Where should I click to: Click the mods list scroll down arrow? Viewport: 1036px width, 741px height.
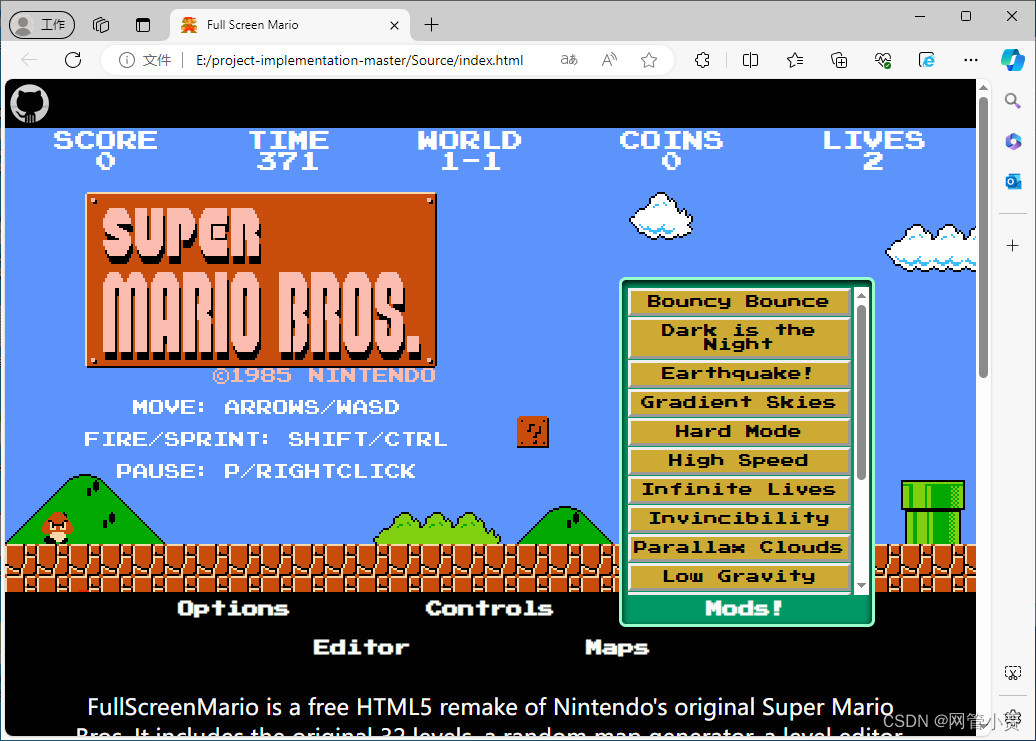pos(861,585)
